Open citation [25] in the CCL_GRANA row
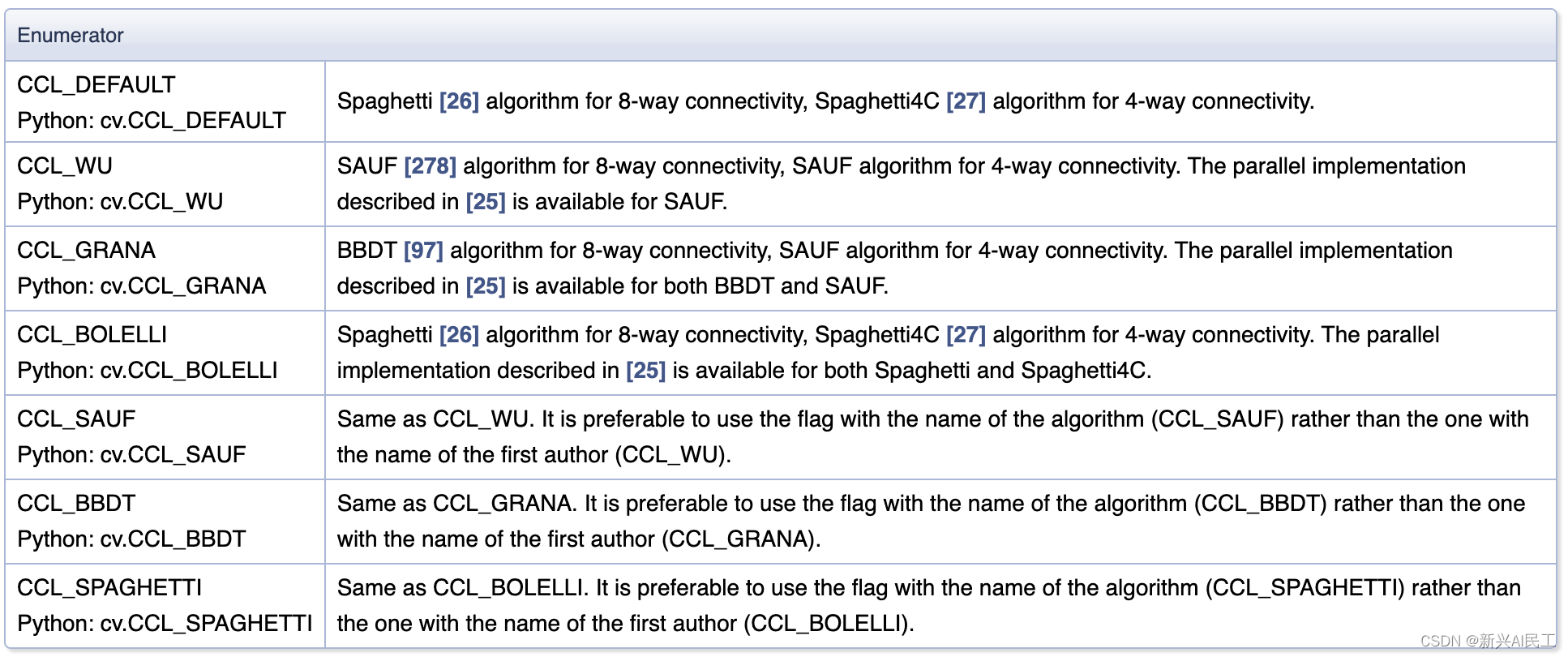The image size is (1568, 657). [x=485, y=286]
